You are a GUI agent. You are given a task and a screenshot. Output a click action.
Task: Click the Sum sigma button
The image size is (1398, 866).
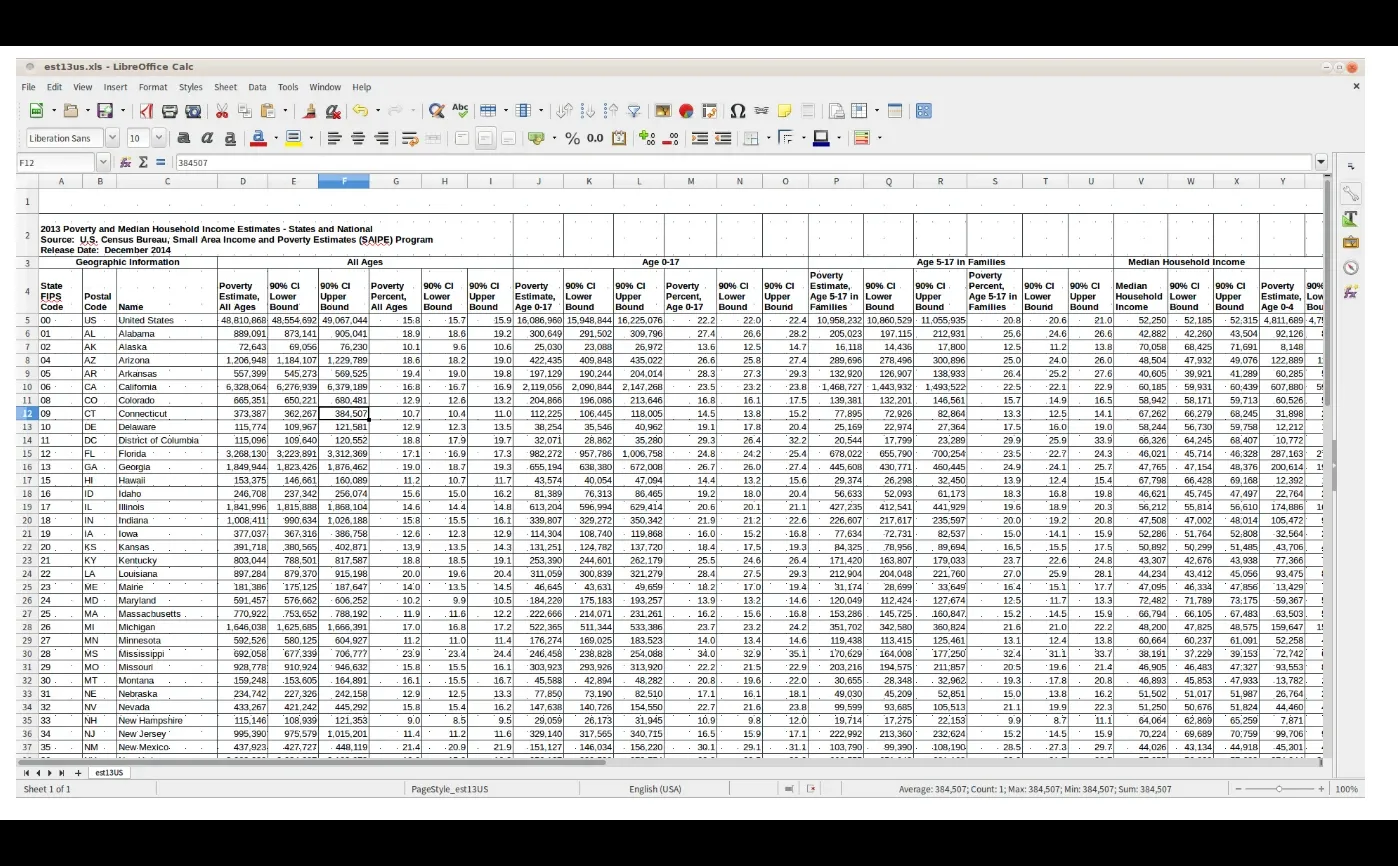pos(143,162)
